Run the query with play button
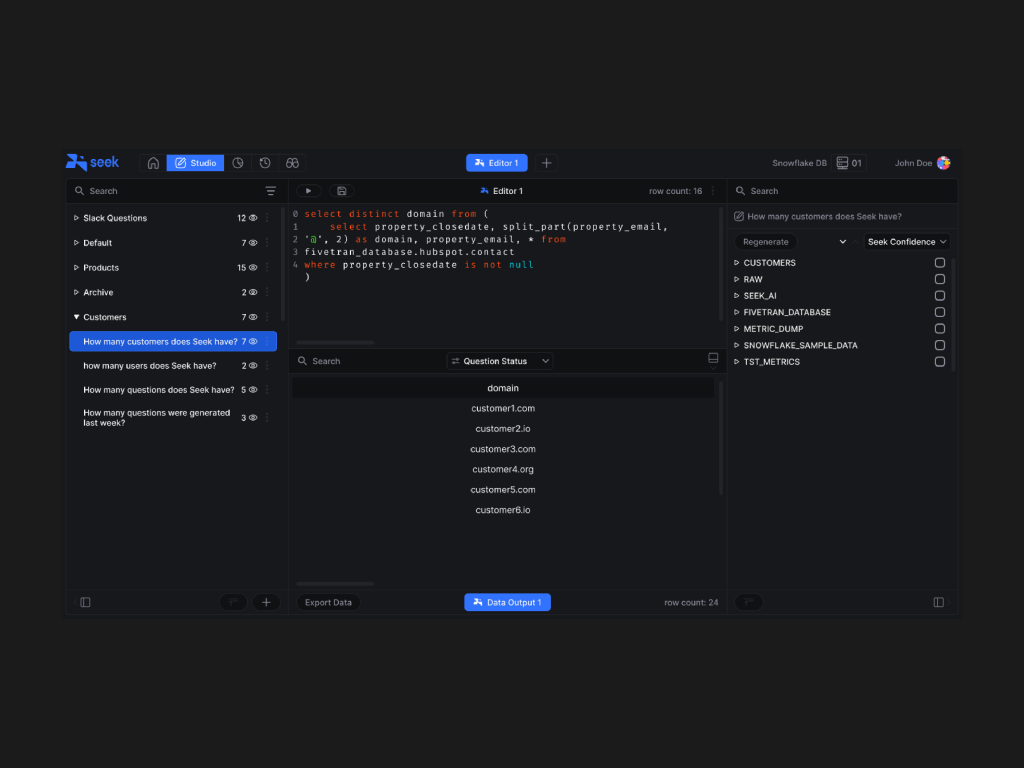This screenshot has height=768, width=1024. (309, 191)
